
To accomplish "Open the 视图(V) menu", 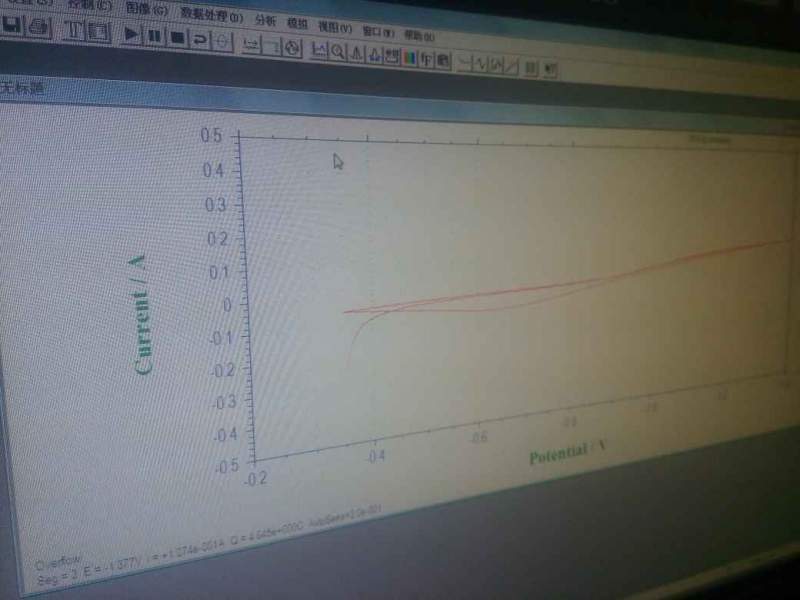I will point(335,27).
